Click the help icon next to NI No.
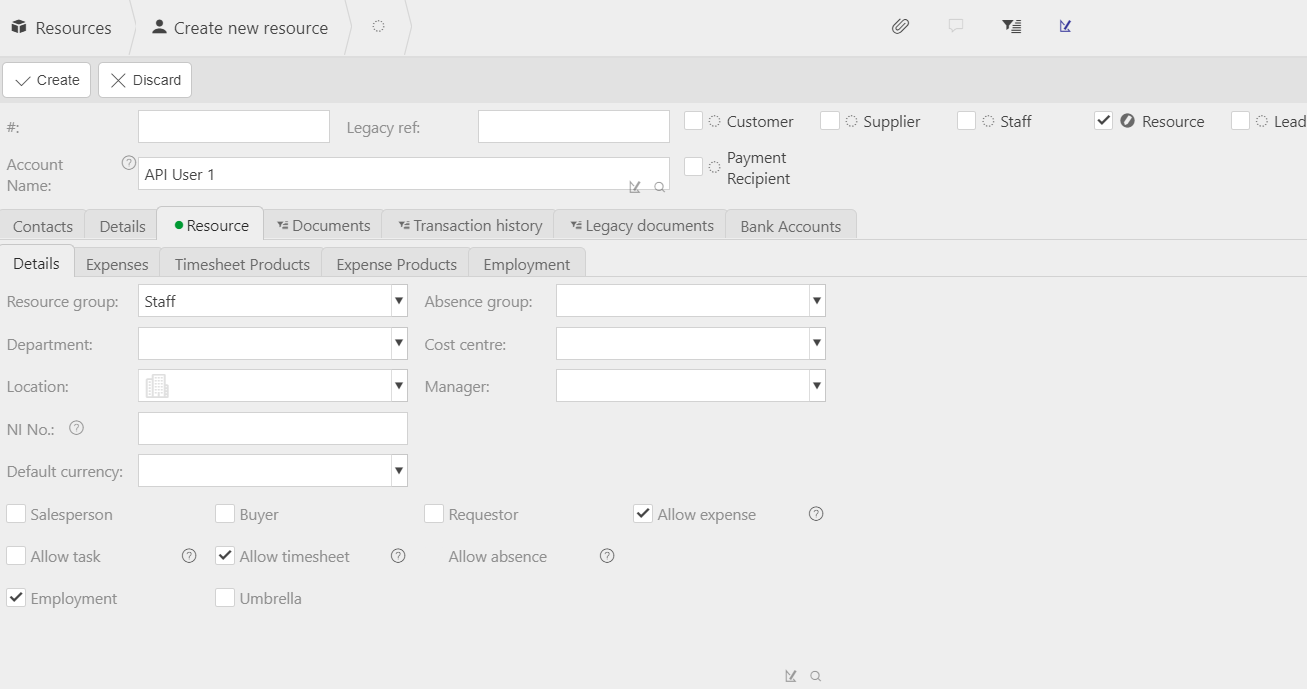 [76, 428]
